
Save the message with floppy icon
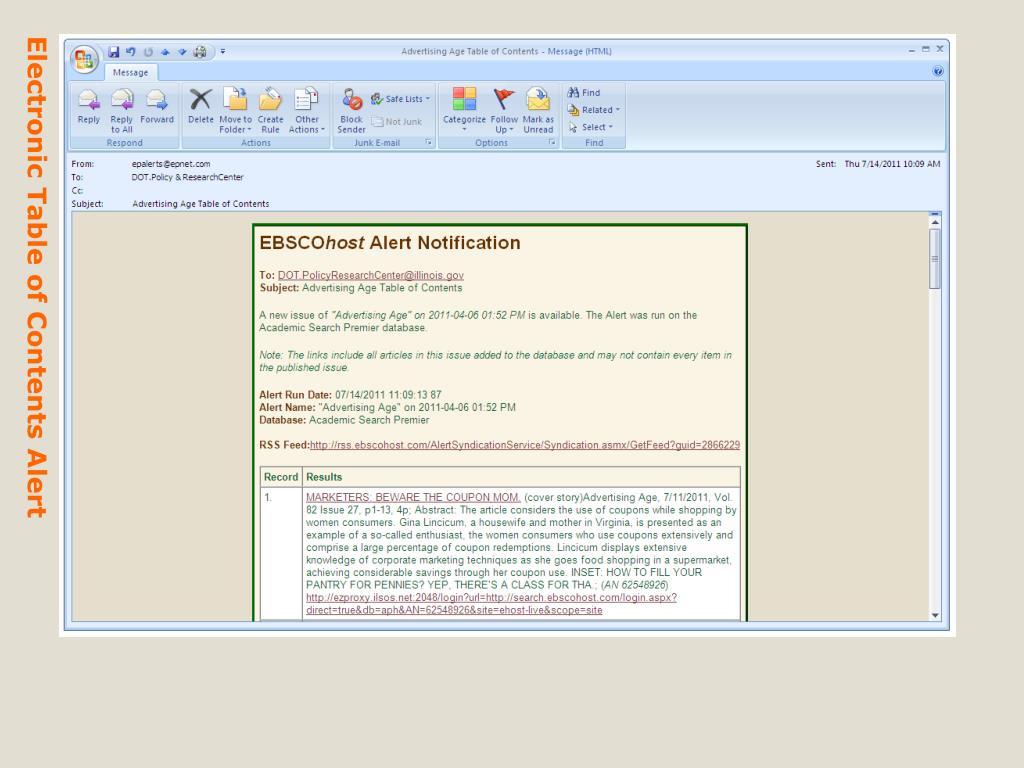pyautogui.click(x=114, y=52)
